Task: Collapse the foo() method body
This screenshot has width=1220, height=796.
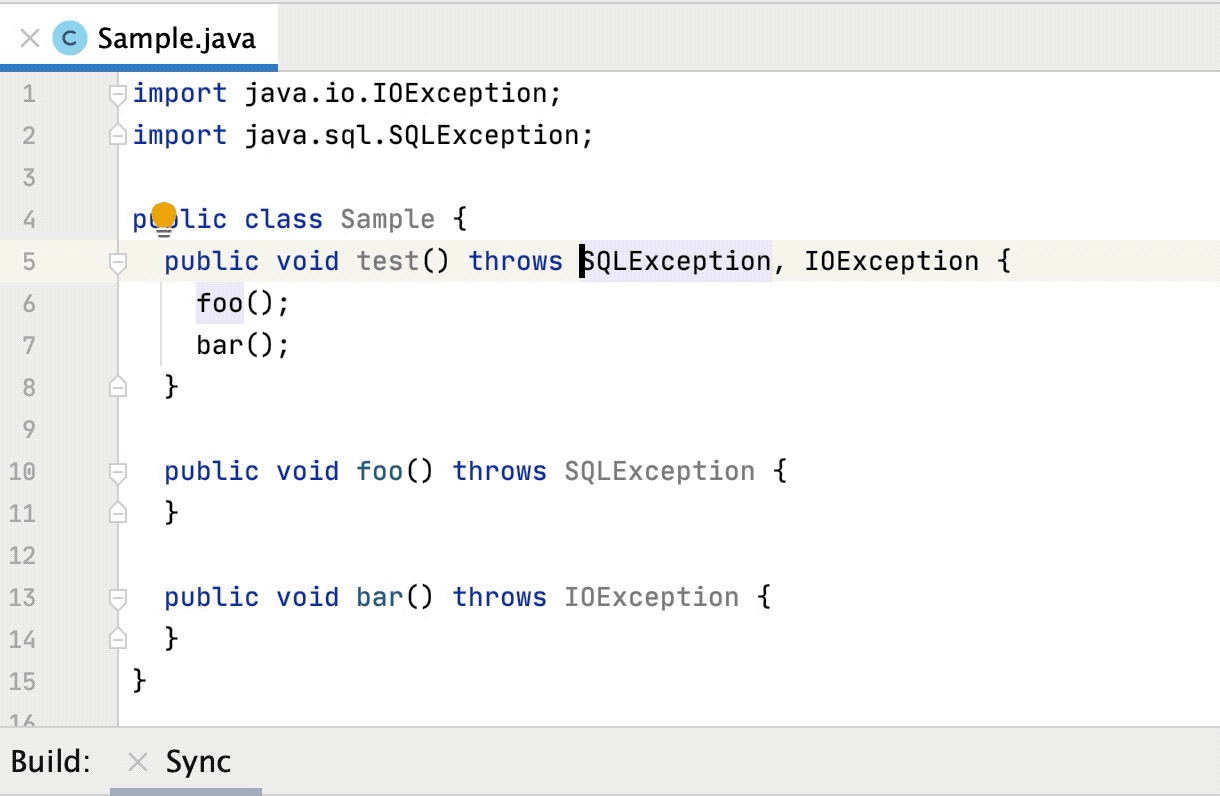Action: [x=117, y=470]
